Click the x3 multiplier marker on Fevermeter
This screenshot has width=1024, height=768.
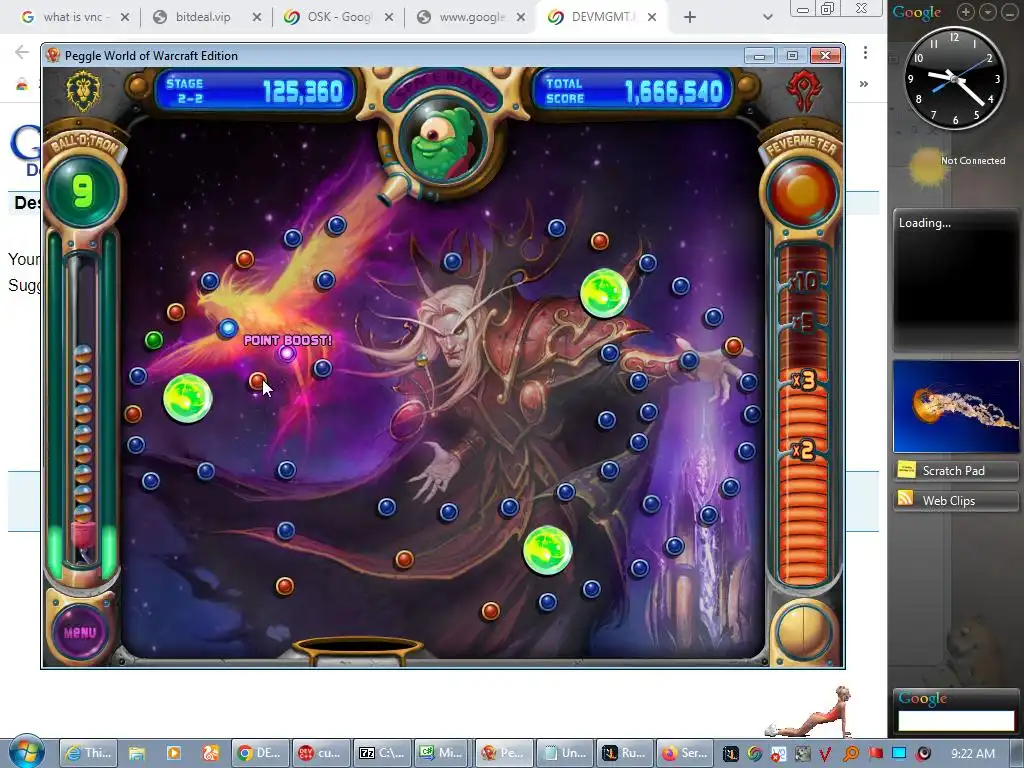pyautogui.click(x=803, y=380)
